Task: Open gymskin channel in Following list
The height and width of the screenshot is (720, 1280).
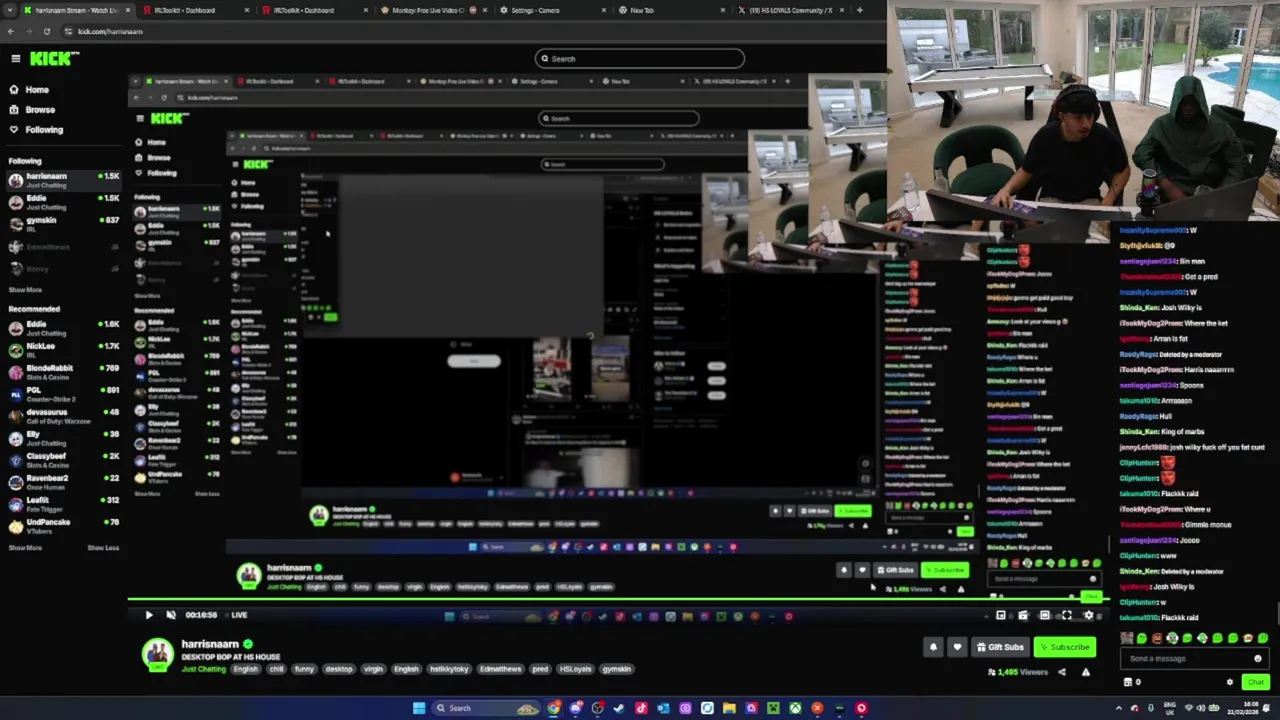Action: point(62,224)
